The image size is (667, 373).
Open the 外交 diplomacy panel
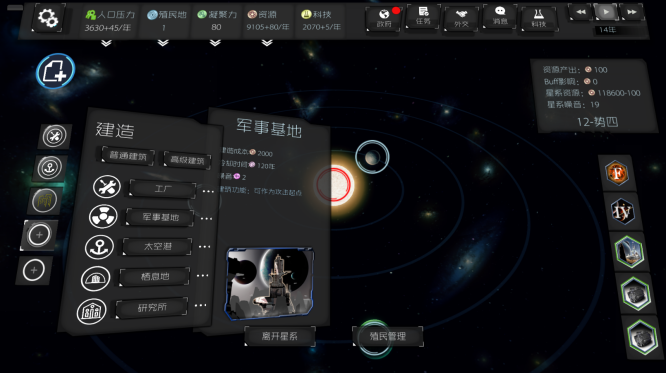(462, 19)
